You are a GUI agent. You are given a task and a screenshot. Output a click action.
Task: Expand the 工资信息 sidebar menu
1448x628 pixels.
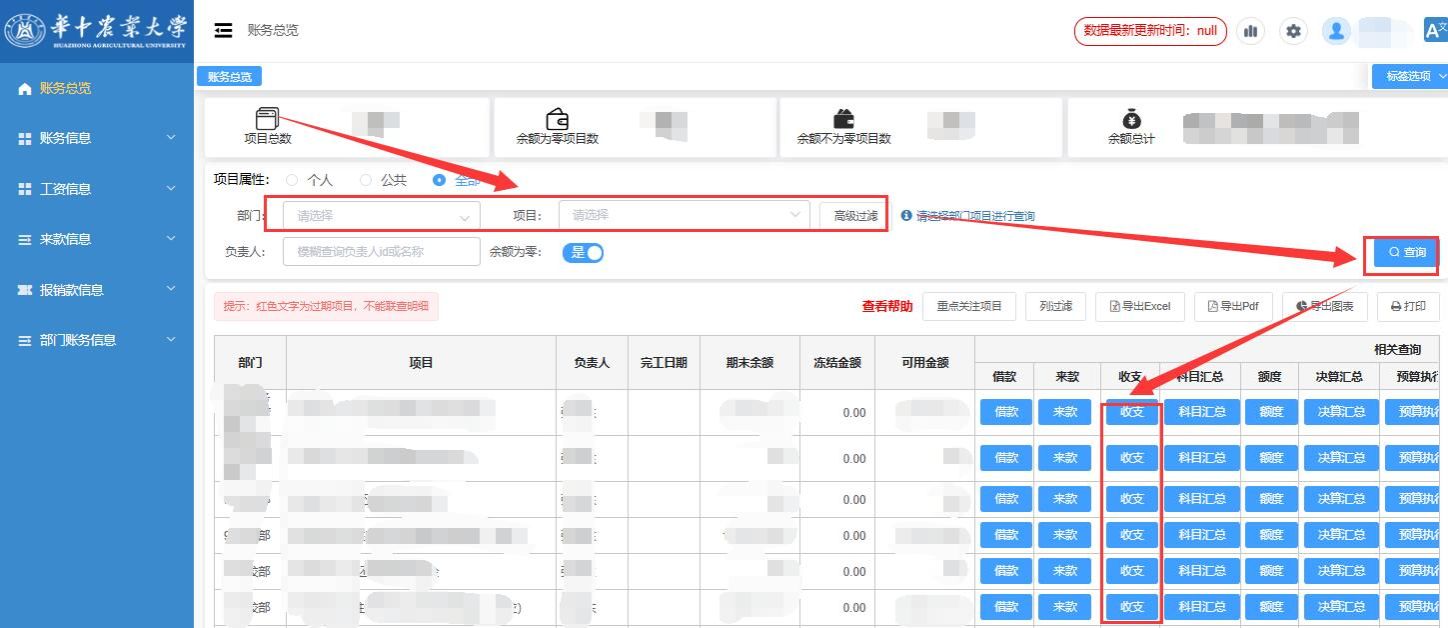pyautogui.click(x=97, y=189)
